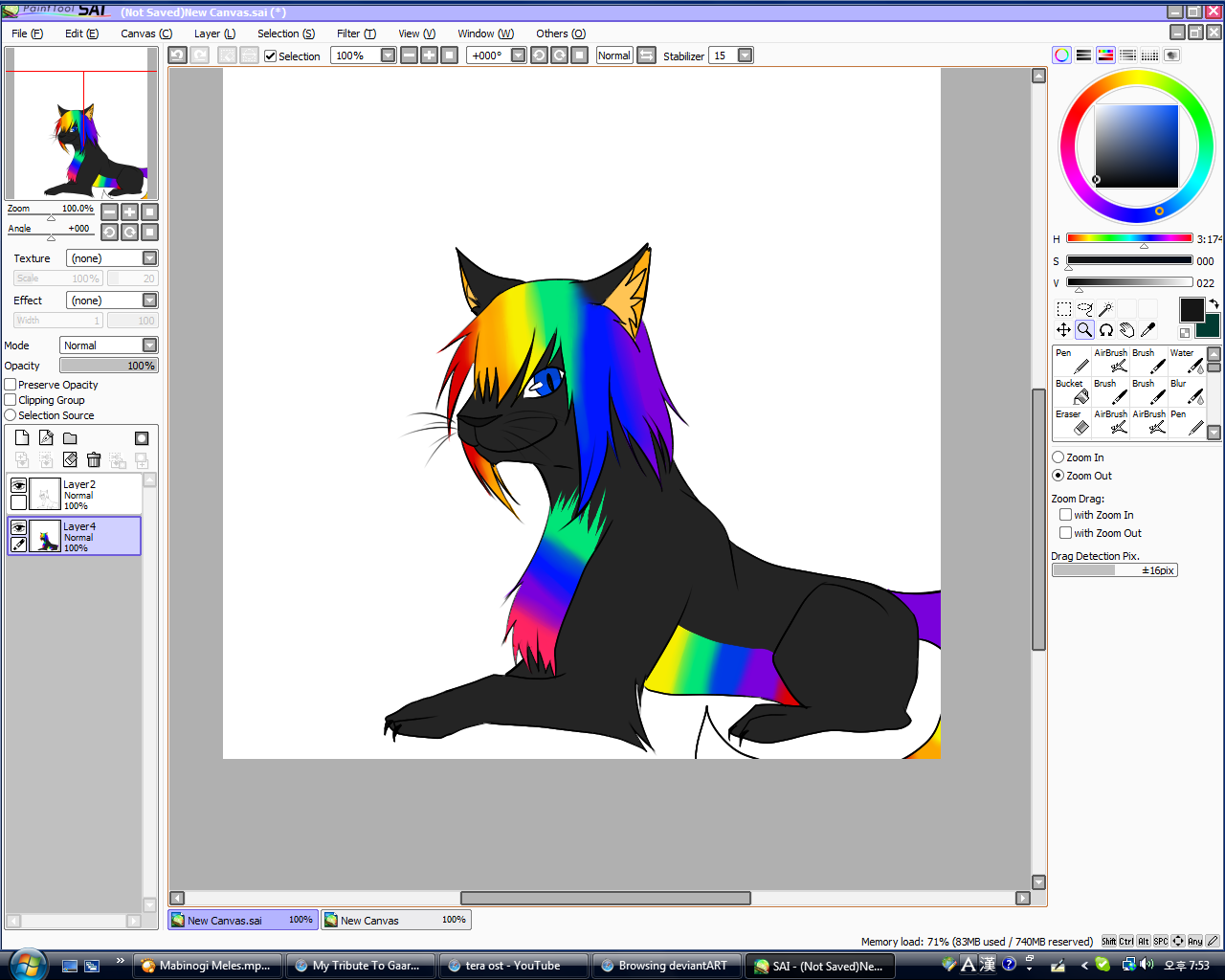Click the foreground color swatch
This screenshot has width=1225, height=980.
click(x=1191, y=309)
